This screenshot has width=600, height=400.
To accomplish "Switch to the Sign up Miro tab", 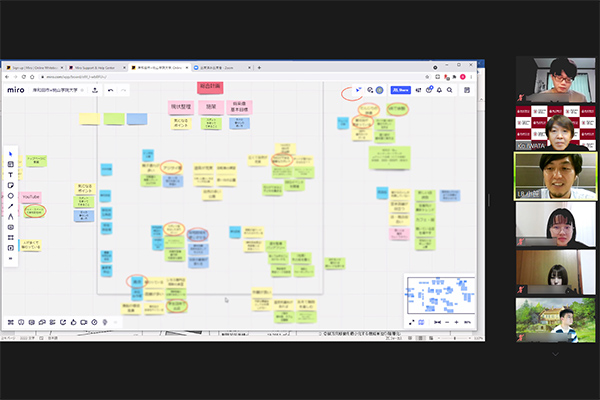I will tap(34, 68).
